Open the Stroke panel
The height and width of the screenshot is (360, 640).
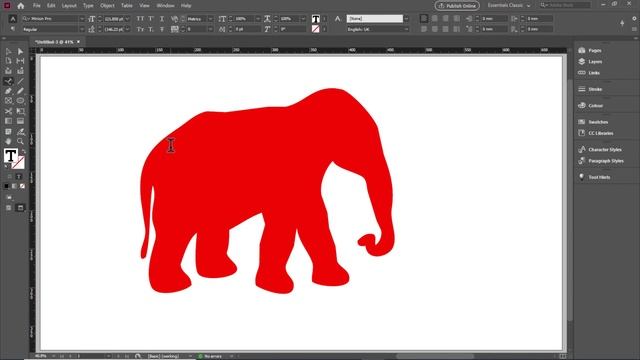coord(595,89)
